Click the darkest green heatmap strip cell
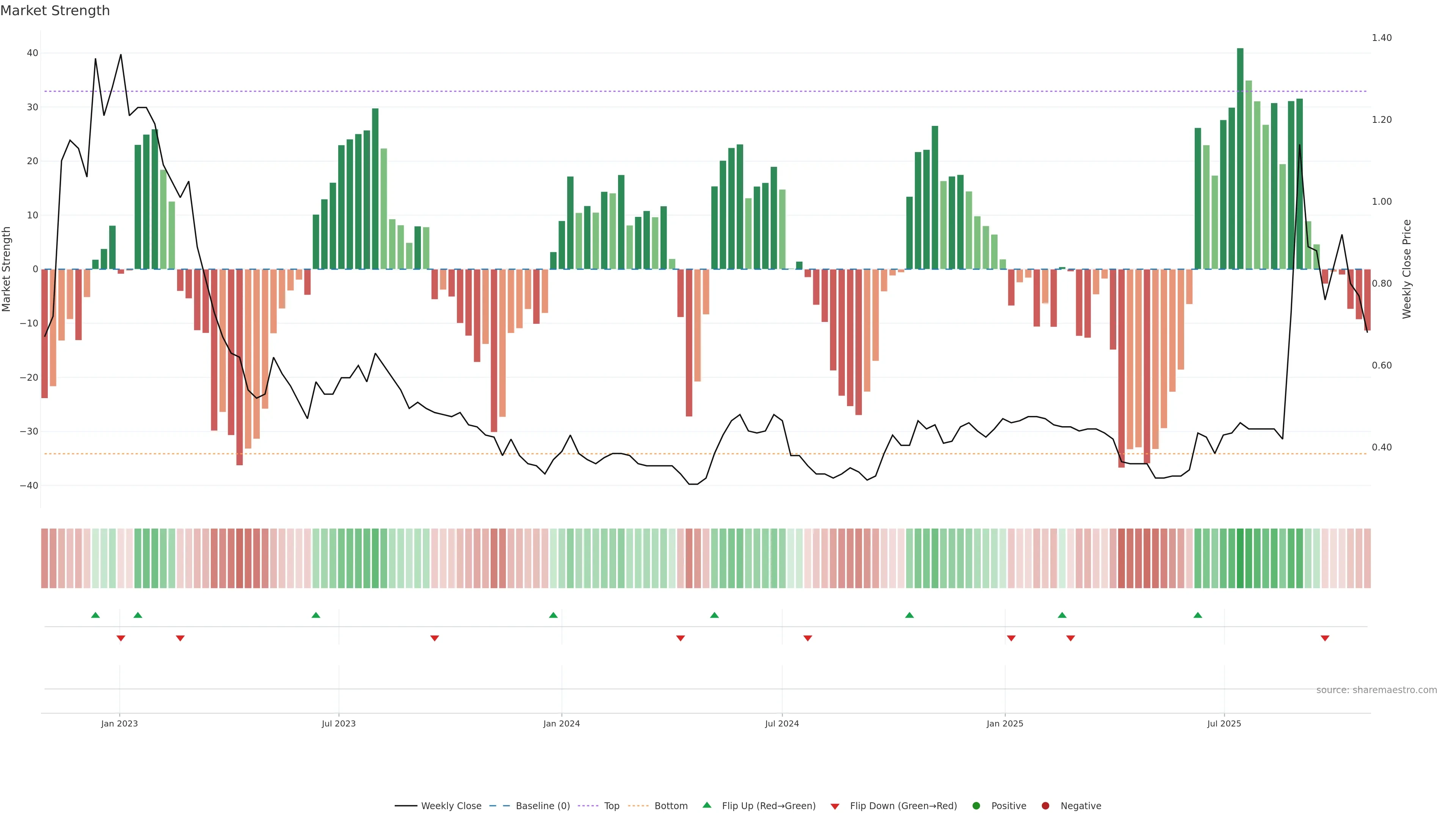This screenshot has height=819, width=1456. click(x=1240, y=559)
